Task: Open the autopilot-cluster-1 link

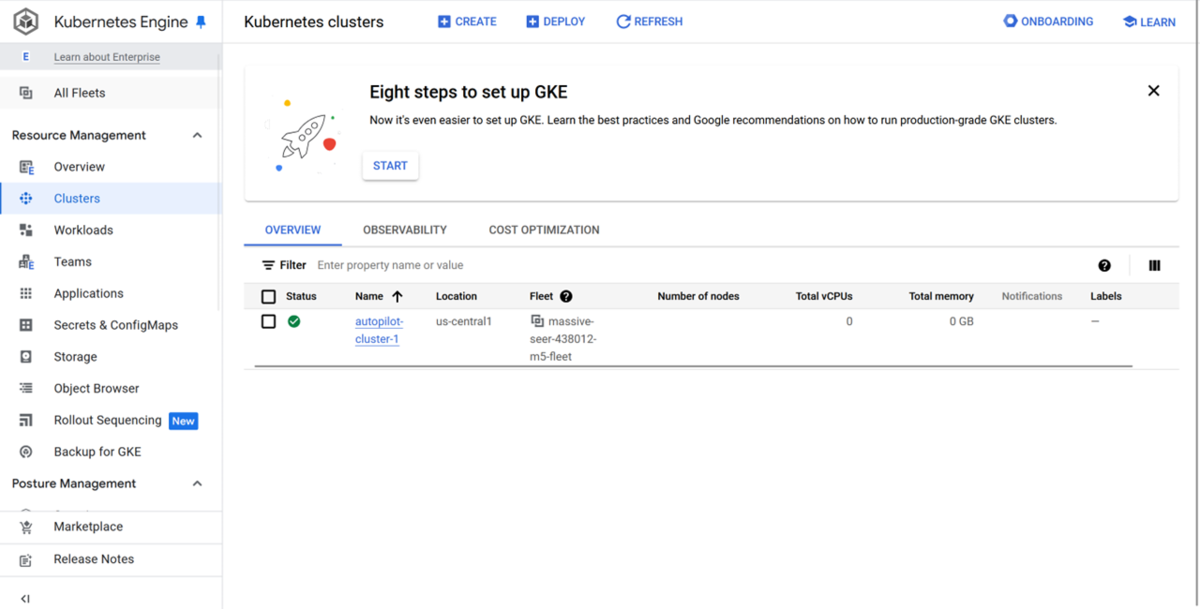Action: click(x=379, y=330)
